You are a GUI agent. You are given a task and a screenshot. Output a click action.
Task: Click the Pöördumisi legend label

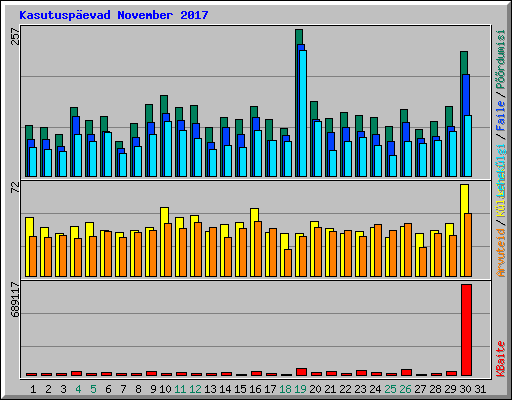(500, 59)
